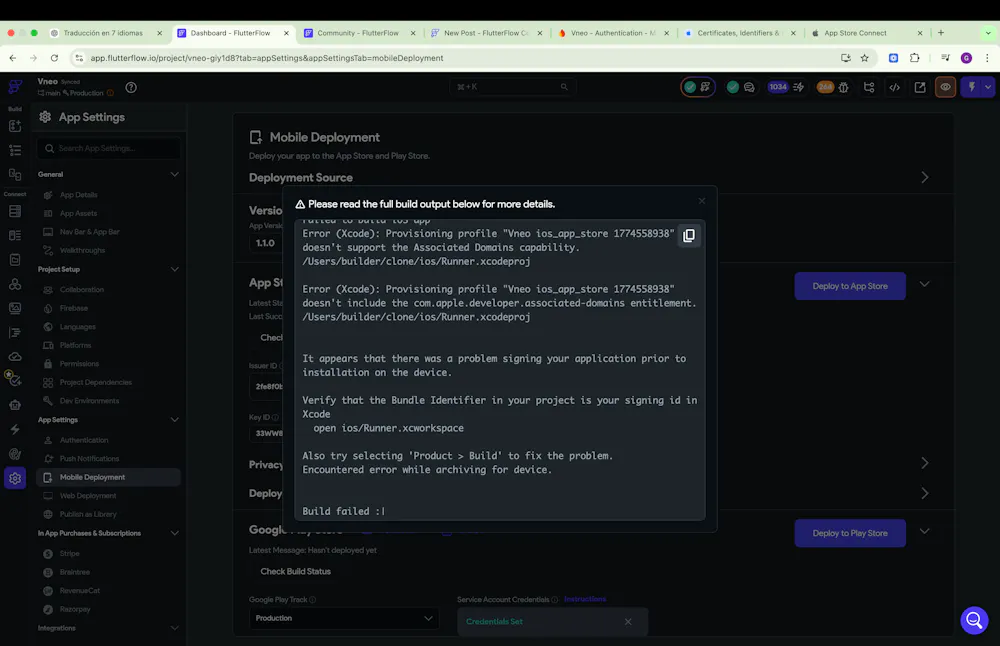
Task: Close the build output dialog
Action: coord(702,201)
